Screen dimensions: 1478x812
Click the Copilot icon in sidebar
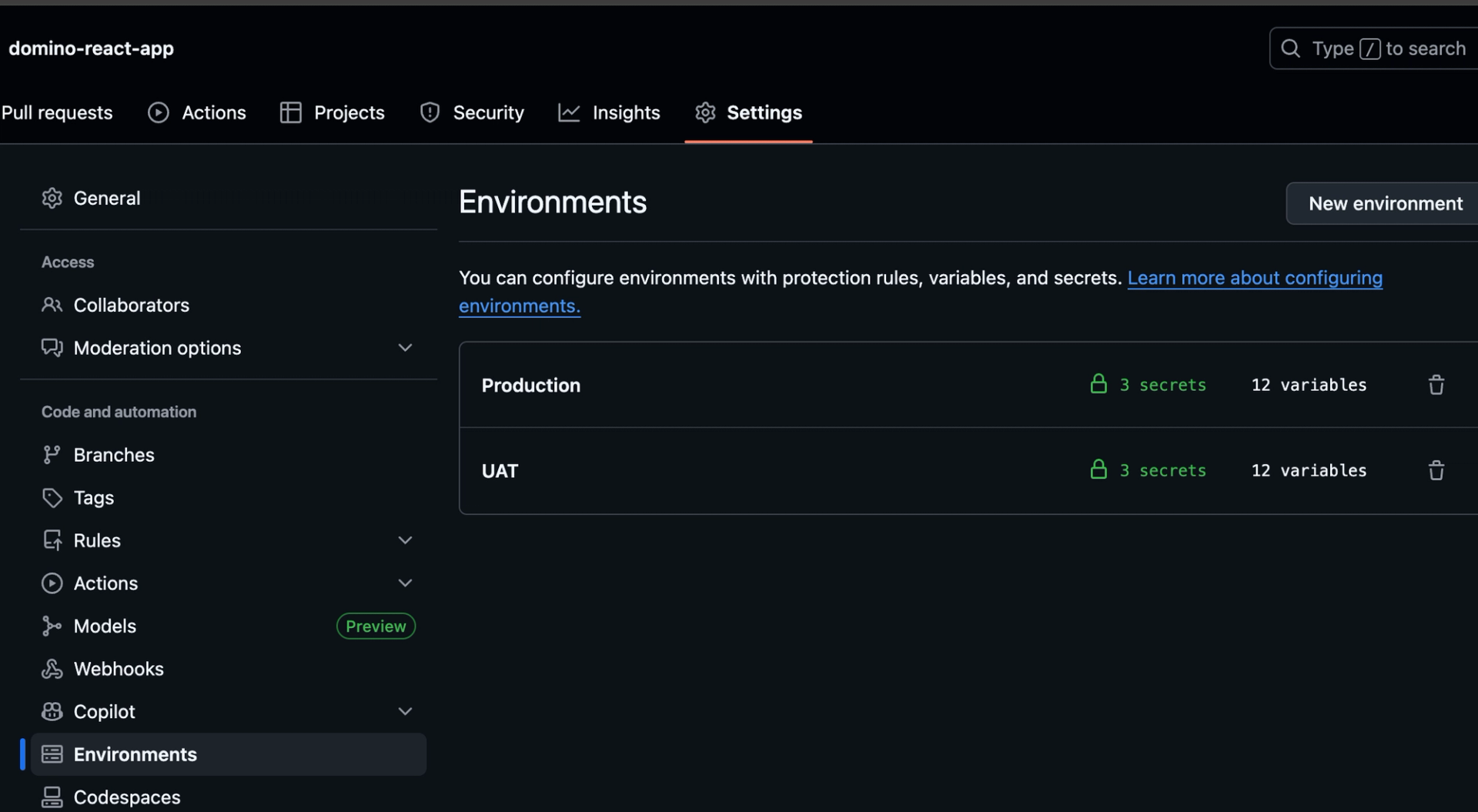pyautogui.click(x=52, y=712)
